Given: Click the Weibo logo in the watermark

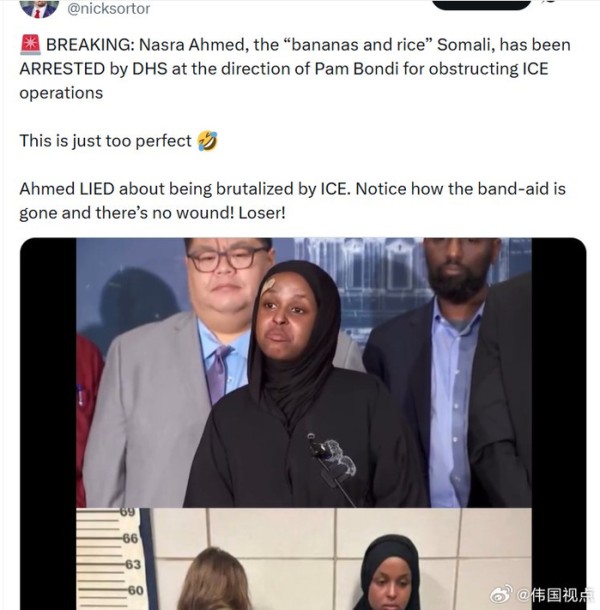Looking at the screenshot, I should pos(501,594).
